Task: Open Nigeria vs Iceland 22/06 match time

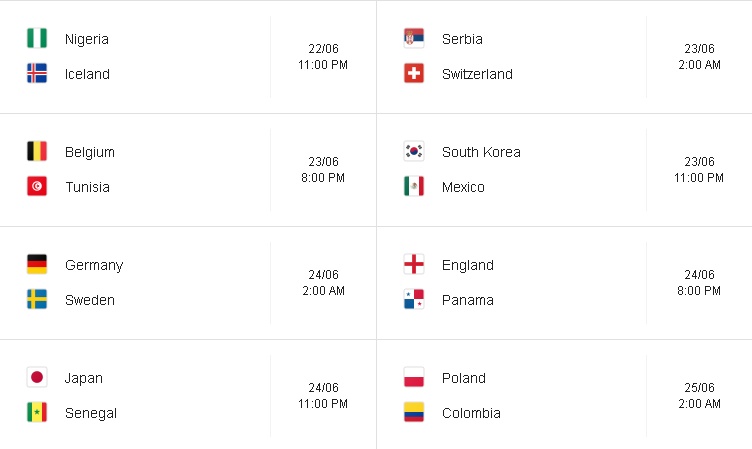Action: 323,57
